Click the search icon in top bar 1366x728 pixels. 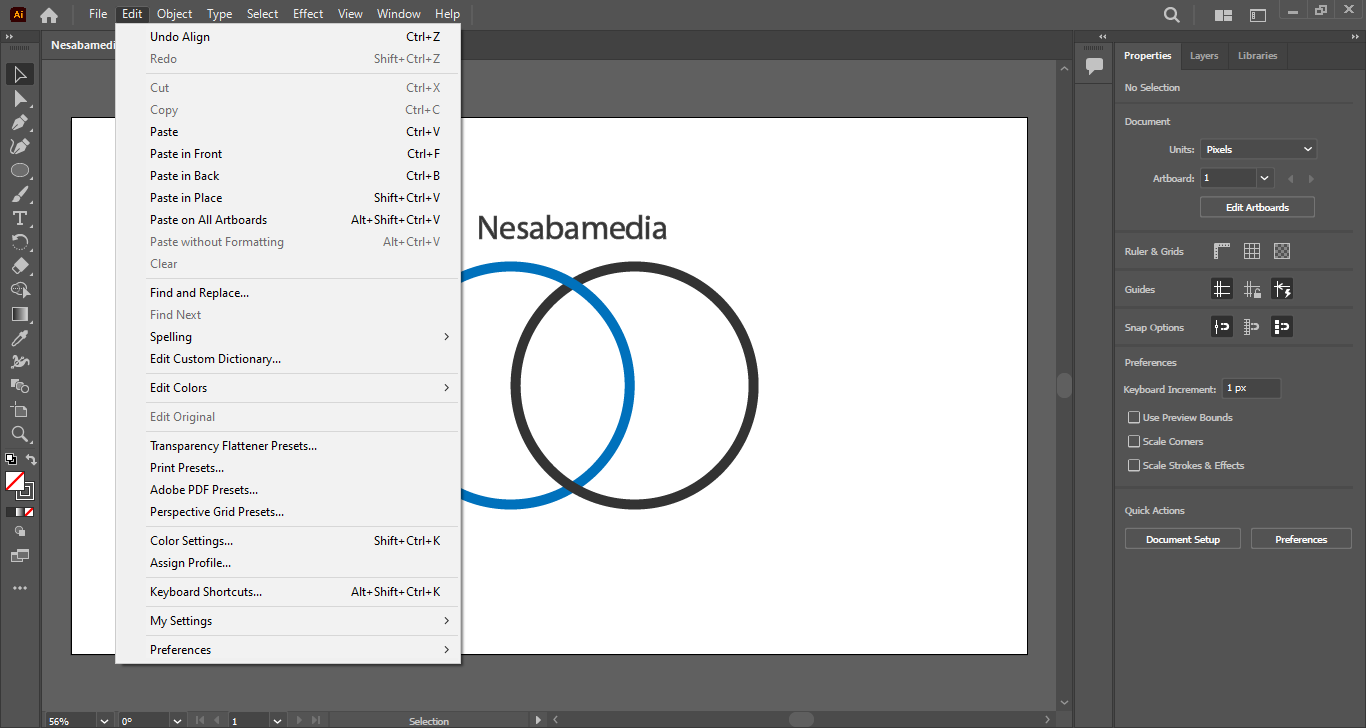pos(1171,14)
